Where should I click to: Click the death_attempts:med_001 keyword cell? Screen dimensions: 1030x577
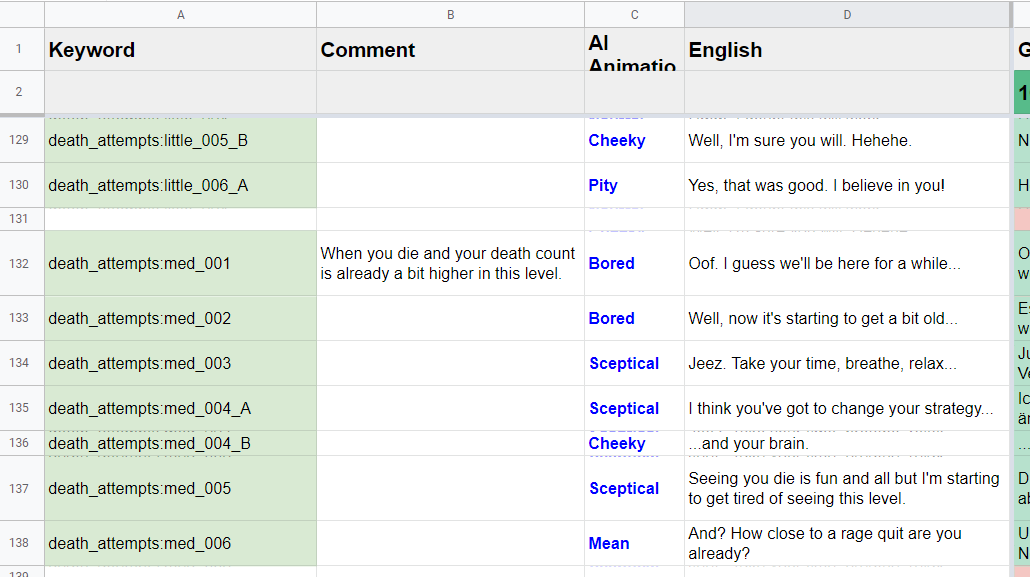(x=180, y=264)
